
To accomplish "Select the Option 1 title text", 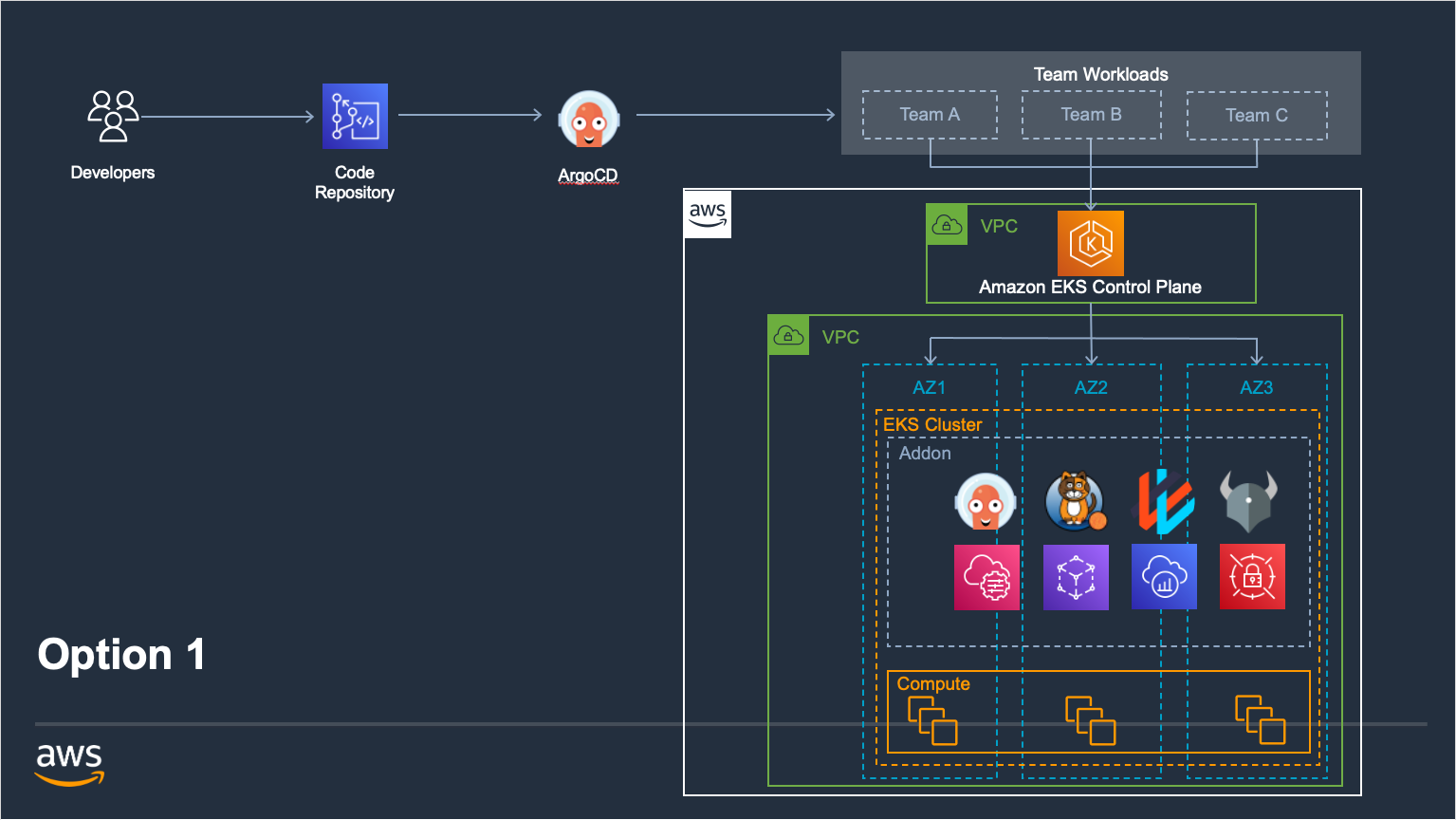I will coord(120,654).
